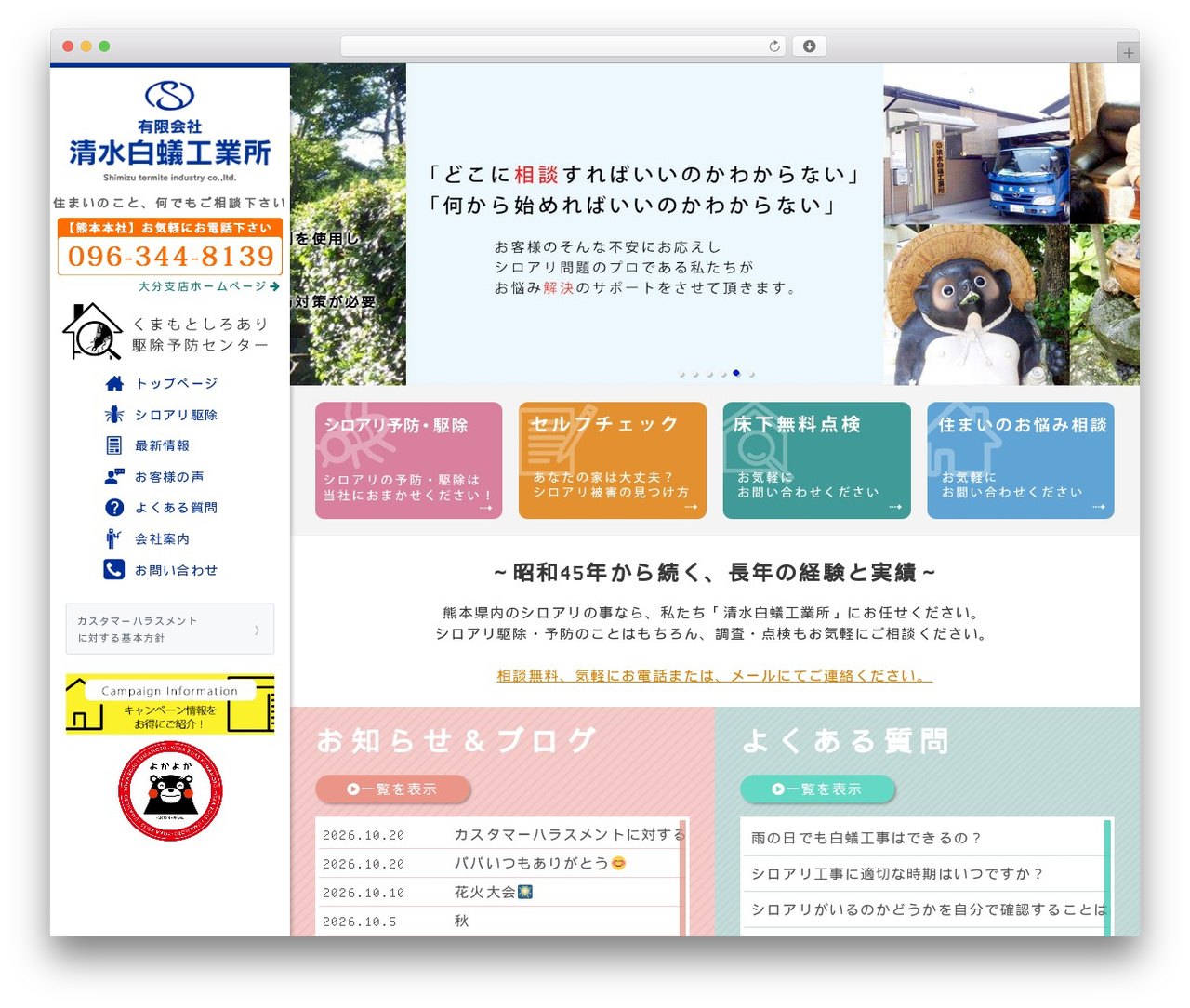The width and height of the screenshot is (1190, 1008).
Task: Open お客様の声 menu item
Action: tap(169, 476)
